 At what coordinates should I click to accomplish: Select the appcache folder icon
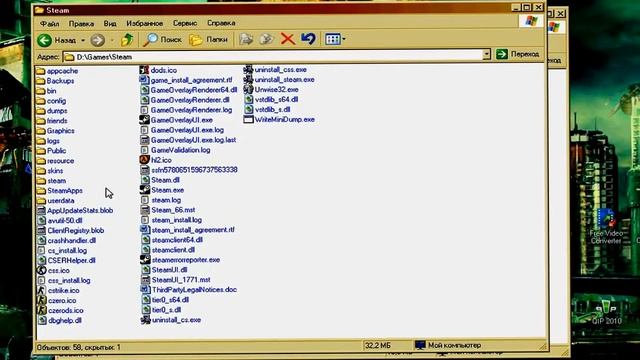point(40,71)
